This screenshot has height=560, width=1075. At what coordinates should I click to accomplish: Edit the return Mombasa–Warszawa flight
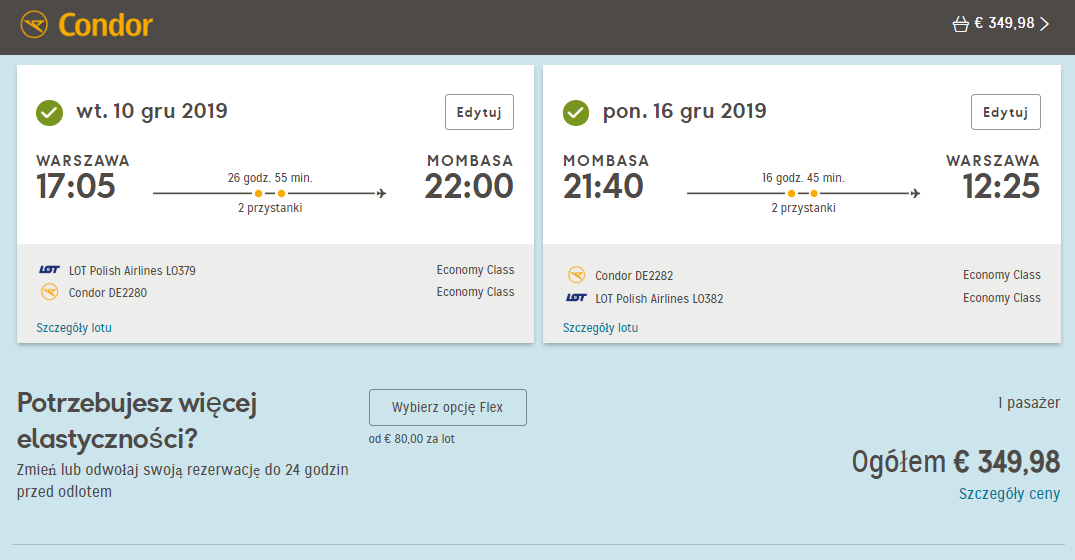pos(1006,112)
